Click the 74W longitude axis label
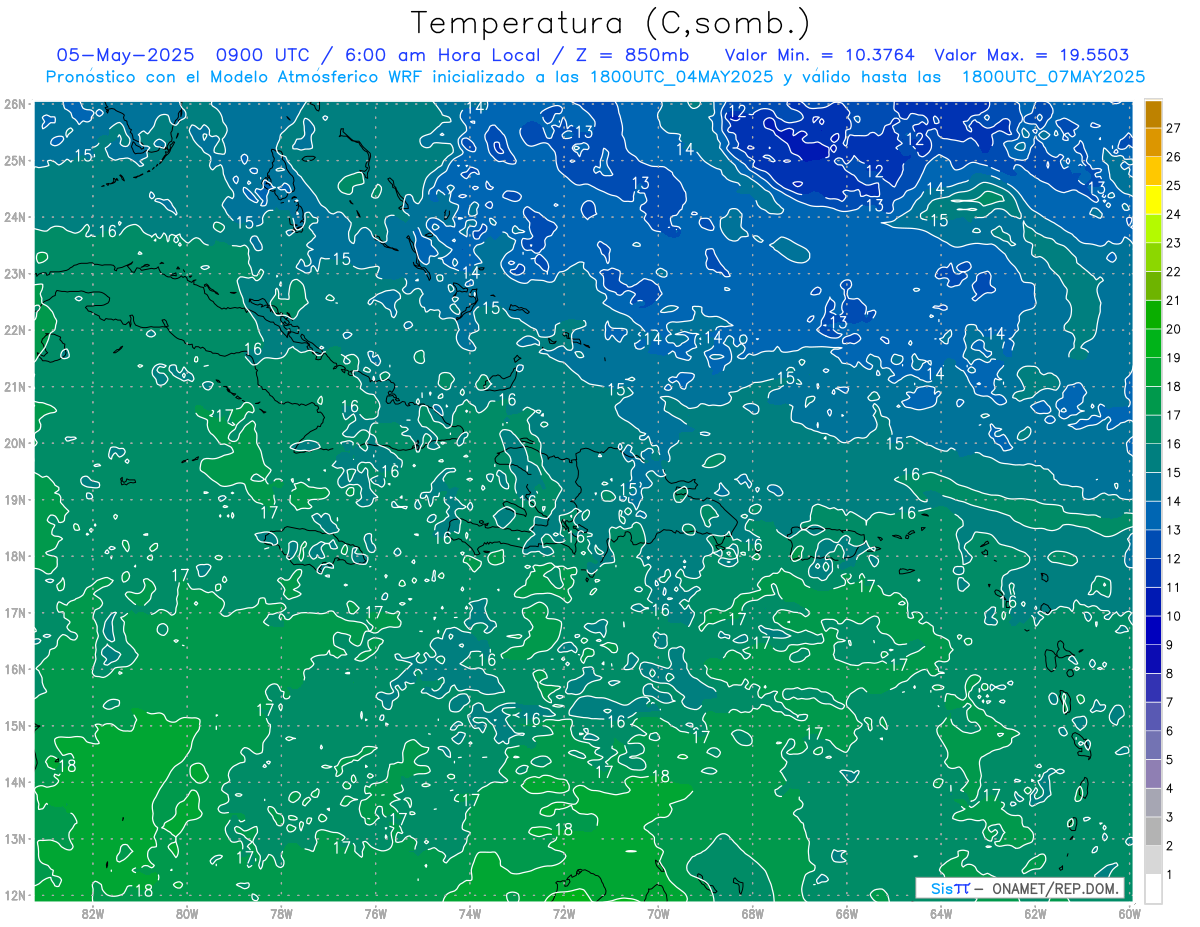 470,913
